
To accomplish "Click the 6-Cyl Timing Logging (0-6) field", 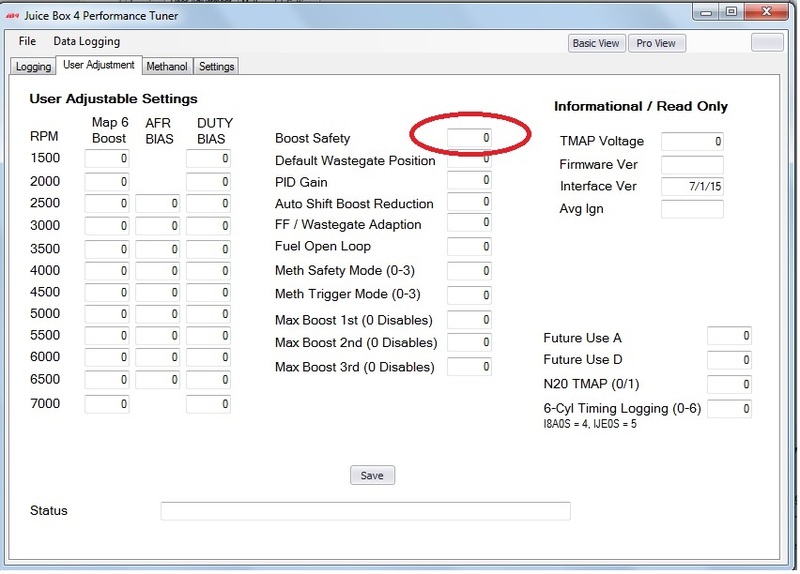I will click(729, 409).
